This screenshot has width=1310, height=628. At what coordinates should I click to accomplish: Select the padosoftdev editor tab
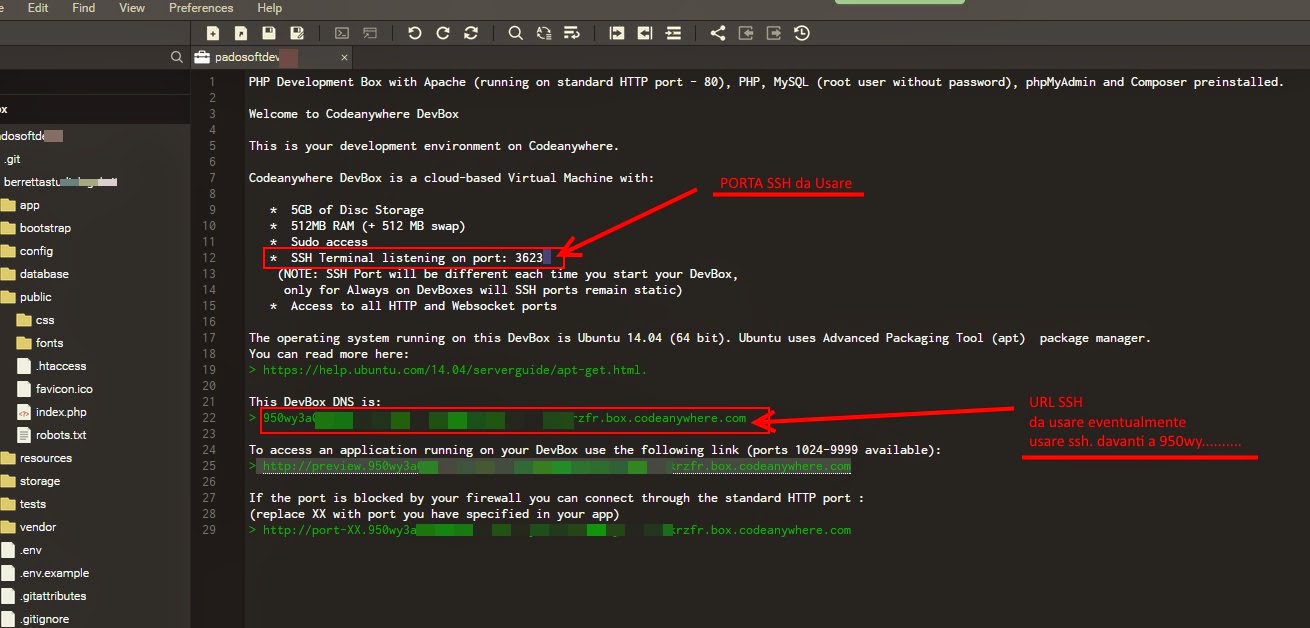point(272,58)
